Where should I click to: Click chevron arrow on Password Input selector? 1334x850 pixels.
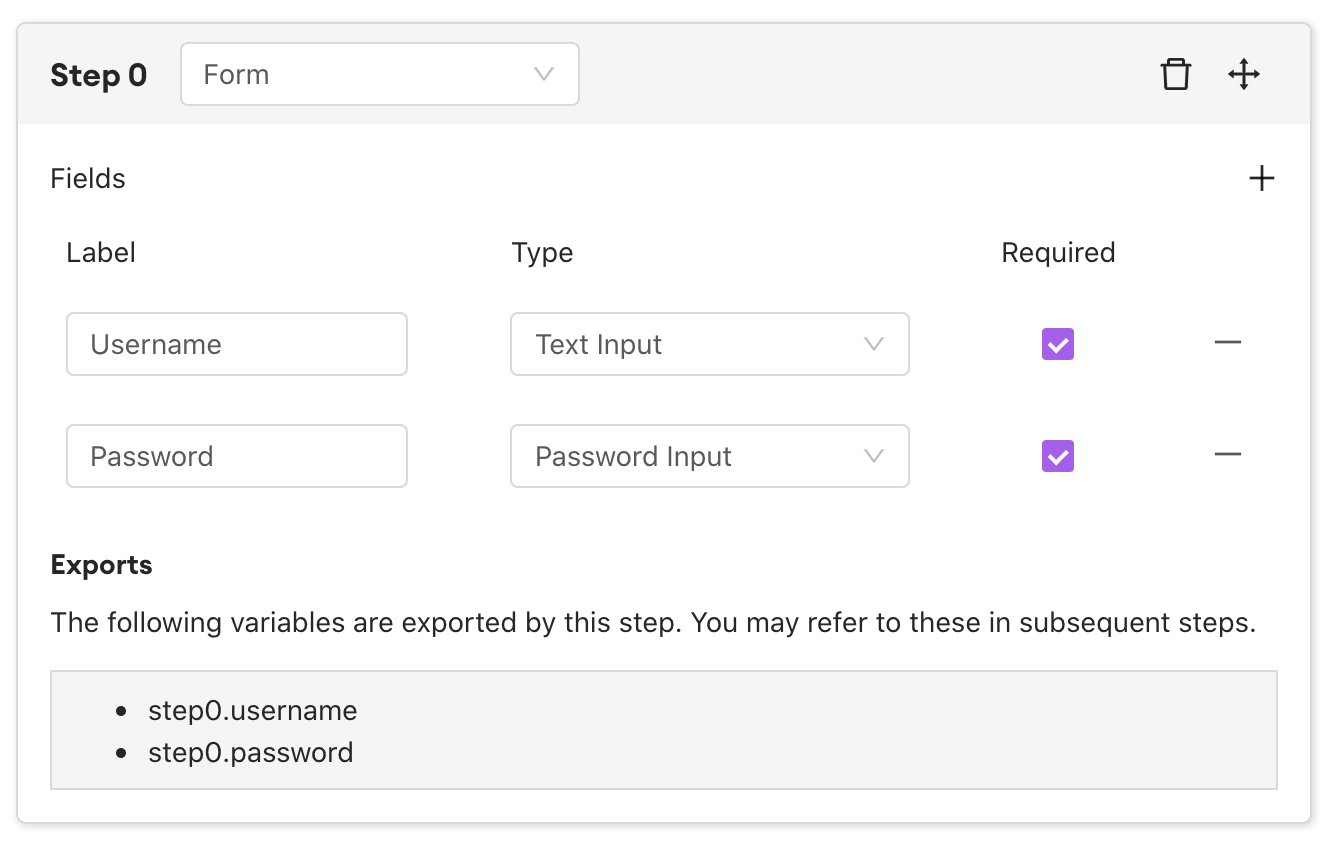click(x=873, y=457)
